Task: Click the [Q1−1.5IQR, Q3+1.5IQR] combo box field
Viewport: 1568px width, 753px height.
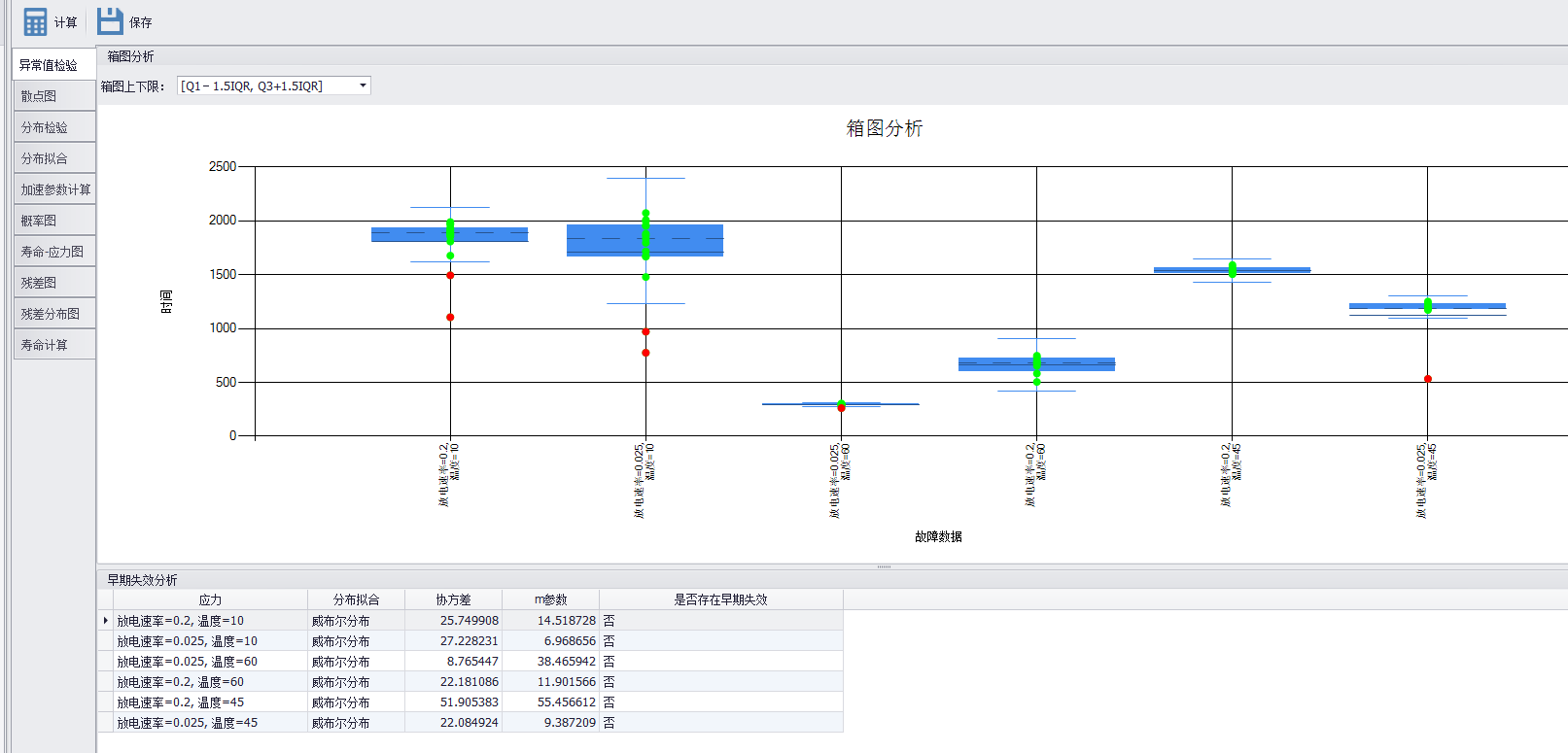Action: (274, 86)
